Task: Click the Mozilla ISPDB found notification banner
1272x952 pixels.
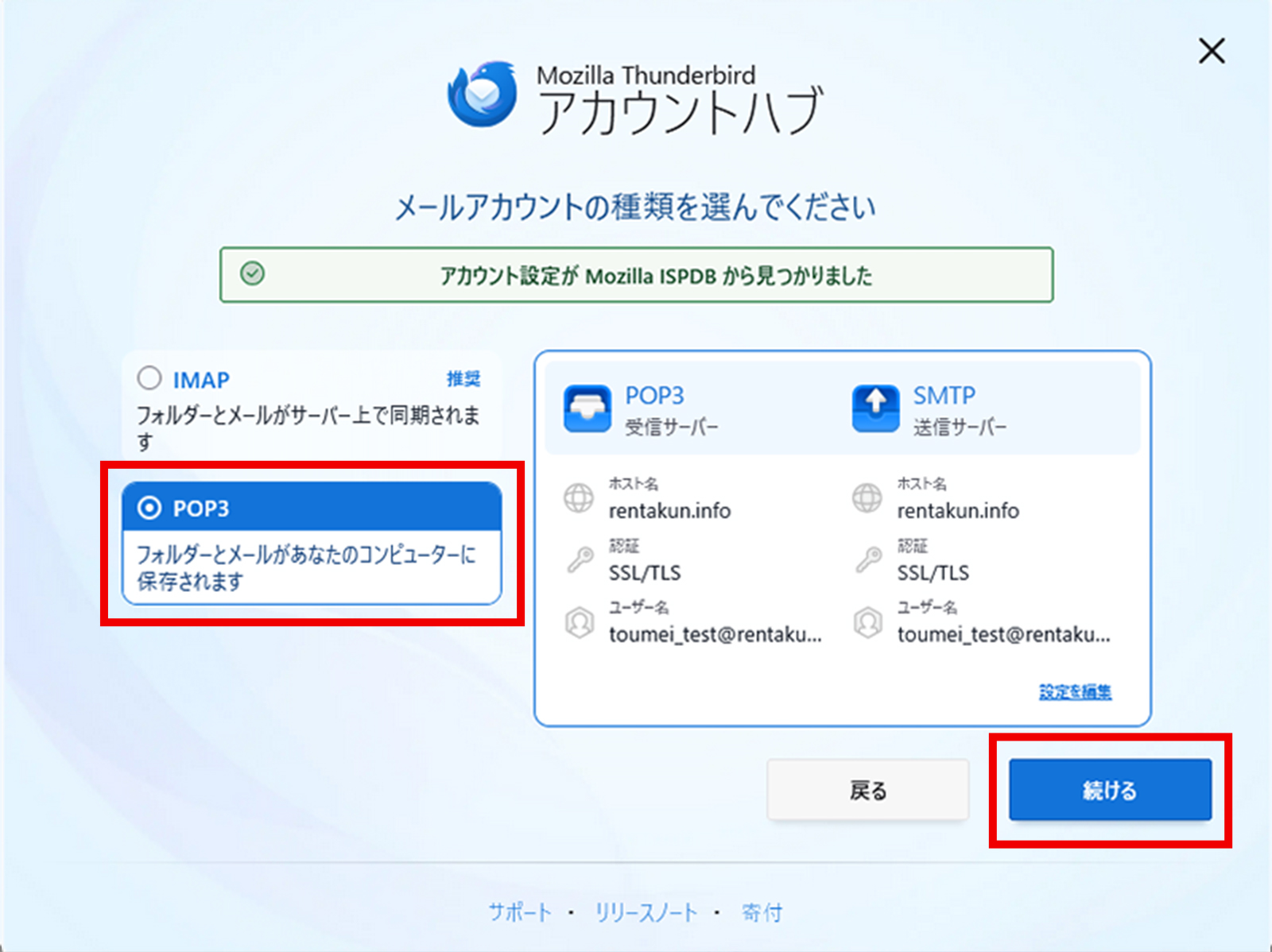Action: pos(636,275)
